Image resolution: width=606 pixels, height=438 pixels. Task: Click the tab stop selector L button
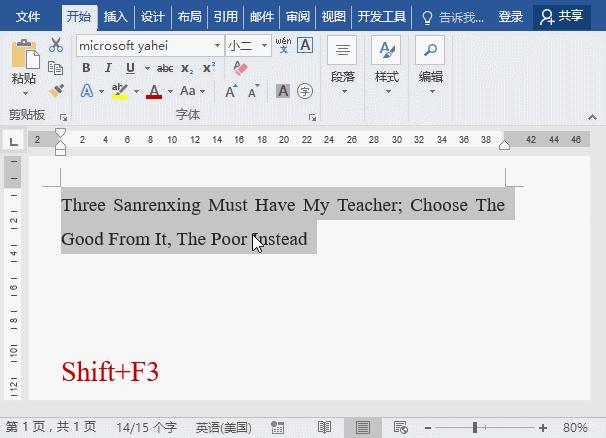pyautogui.click(x=14, y=141)
